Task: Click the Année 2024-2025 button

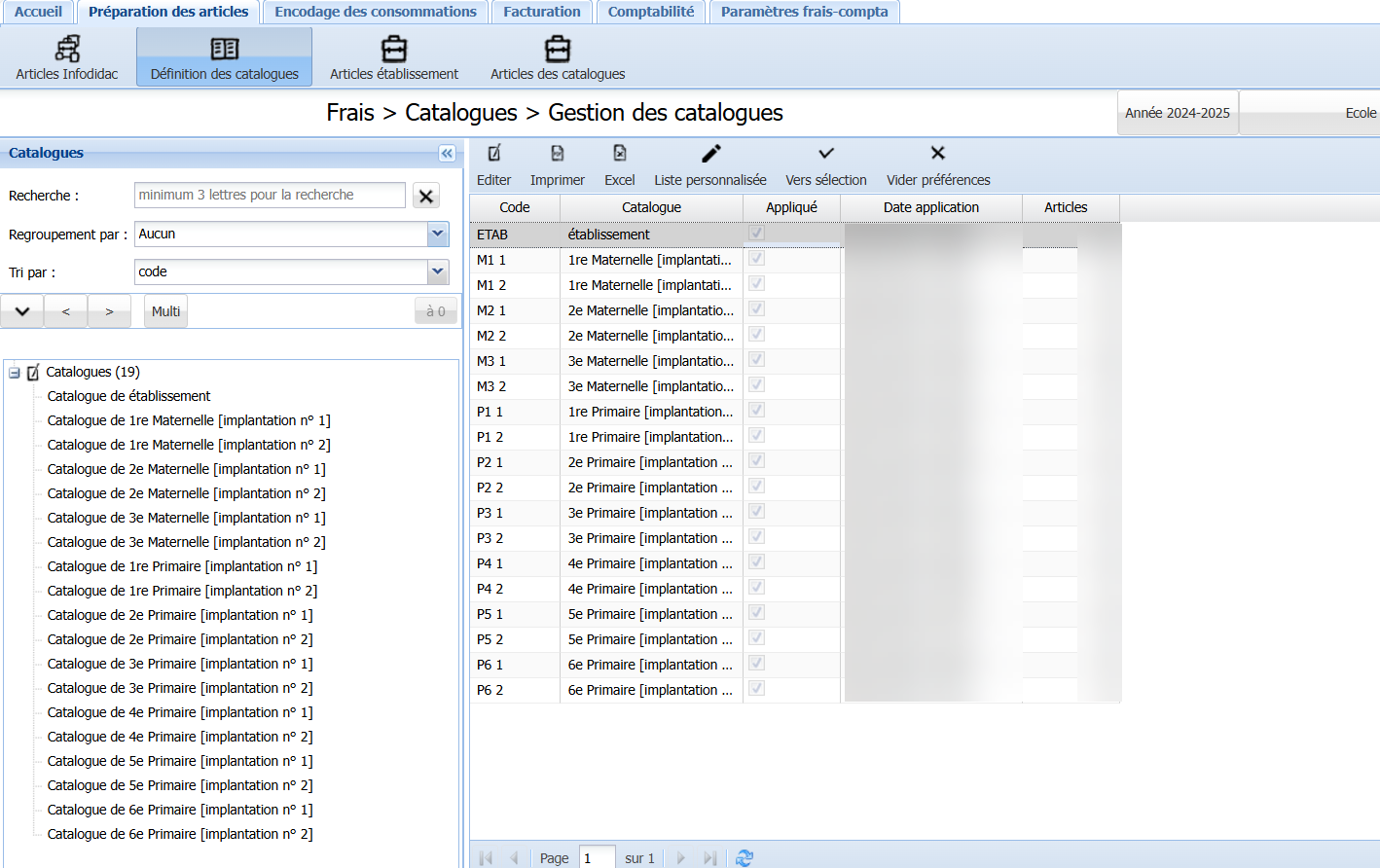Action: (x=1177, y=113)
